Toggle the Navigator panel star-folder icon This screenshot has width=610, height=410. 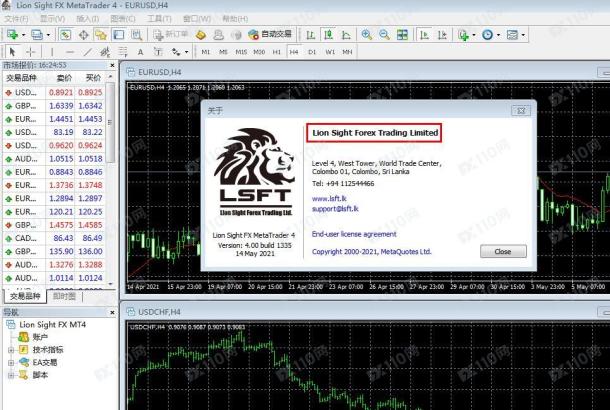(x=101, y=35)
